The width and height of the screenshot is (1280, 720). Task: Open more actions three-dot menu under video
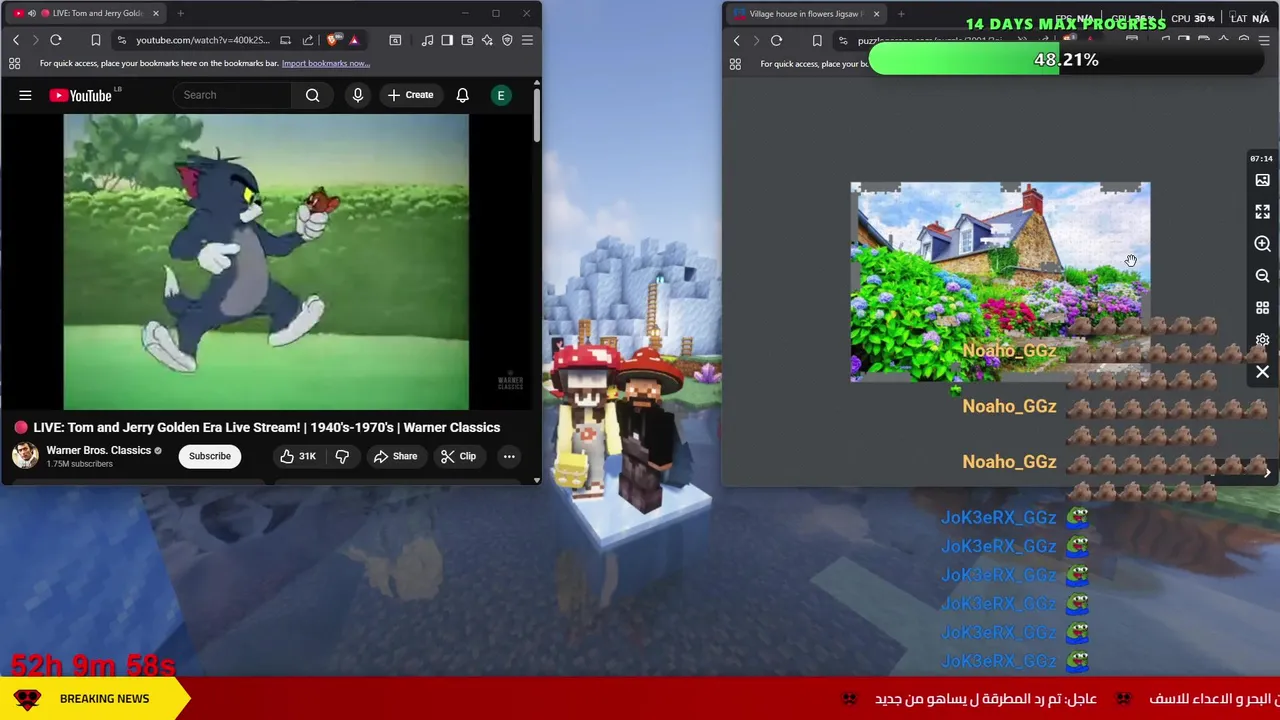pyautogui.click(x=509, y=456)
